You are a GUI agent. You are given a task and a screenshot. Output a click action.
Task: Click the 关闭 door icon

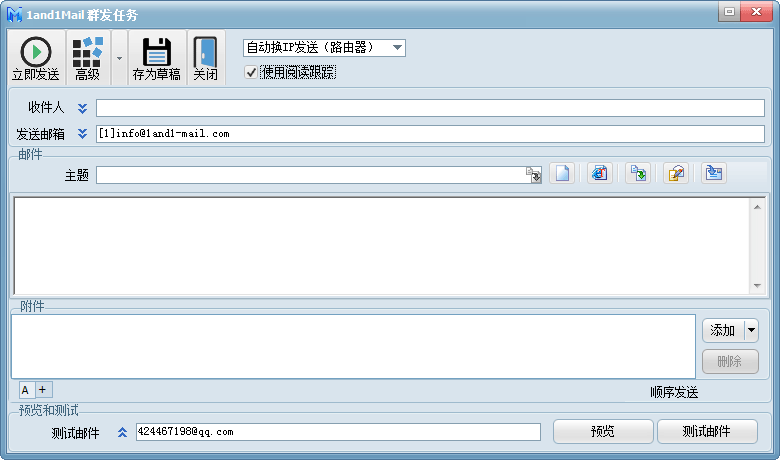click(205, 58)
